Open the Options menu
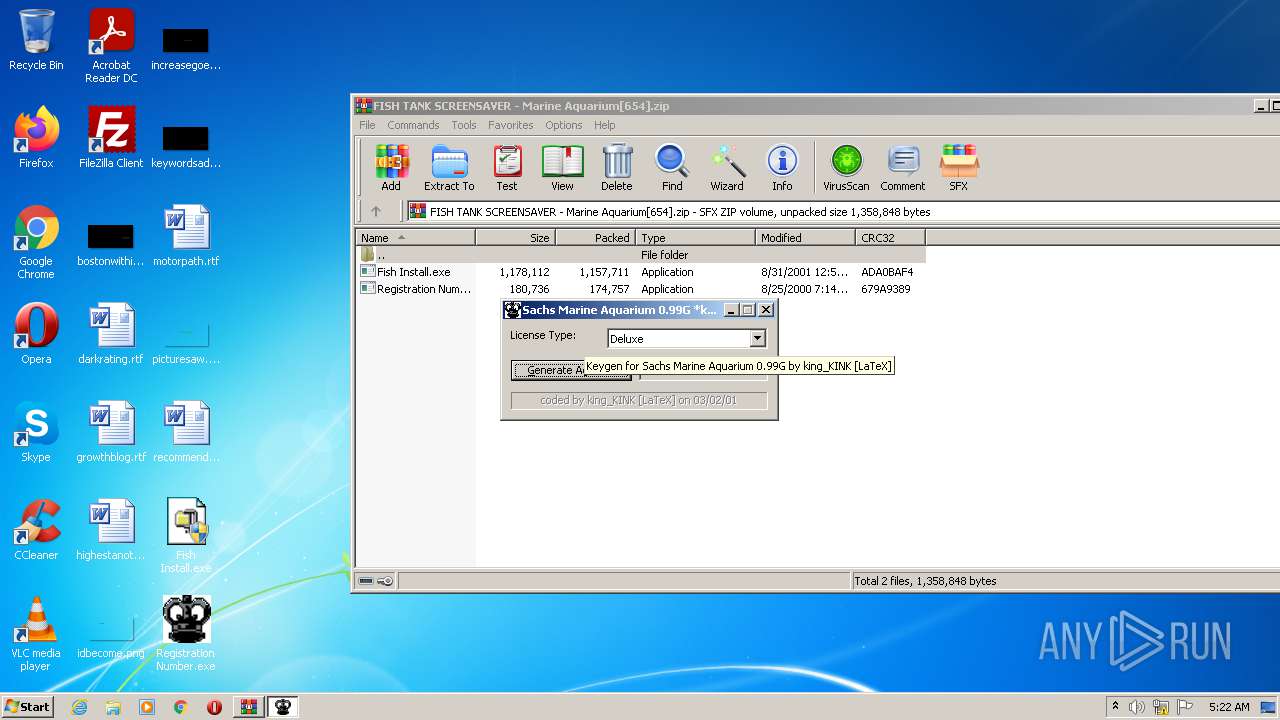This screenshot has width=1280, height=720. [x=563, y=125]
